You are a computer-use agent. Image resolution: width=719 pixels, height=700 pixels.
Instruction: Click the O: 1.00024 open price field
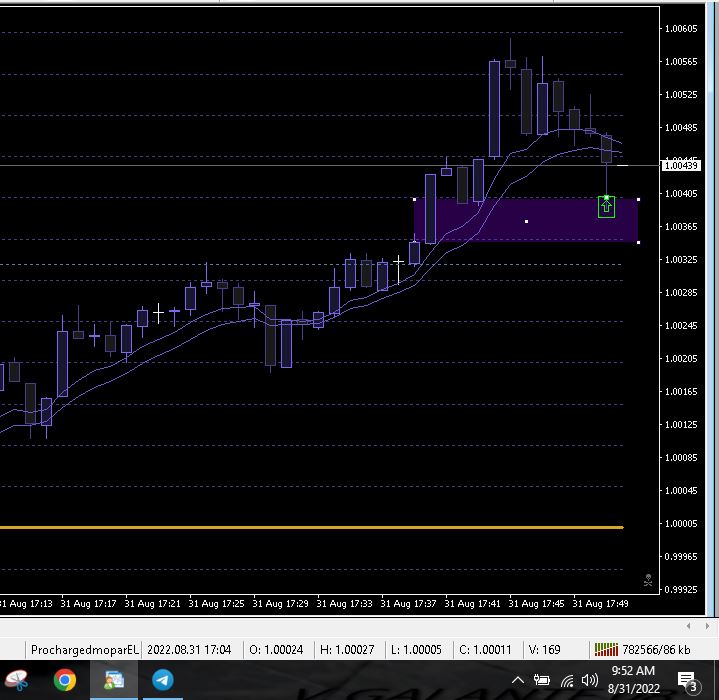pyautogui.click(x=276, y=649)
